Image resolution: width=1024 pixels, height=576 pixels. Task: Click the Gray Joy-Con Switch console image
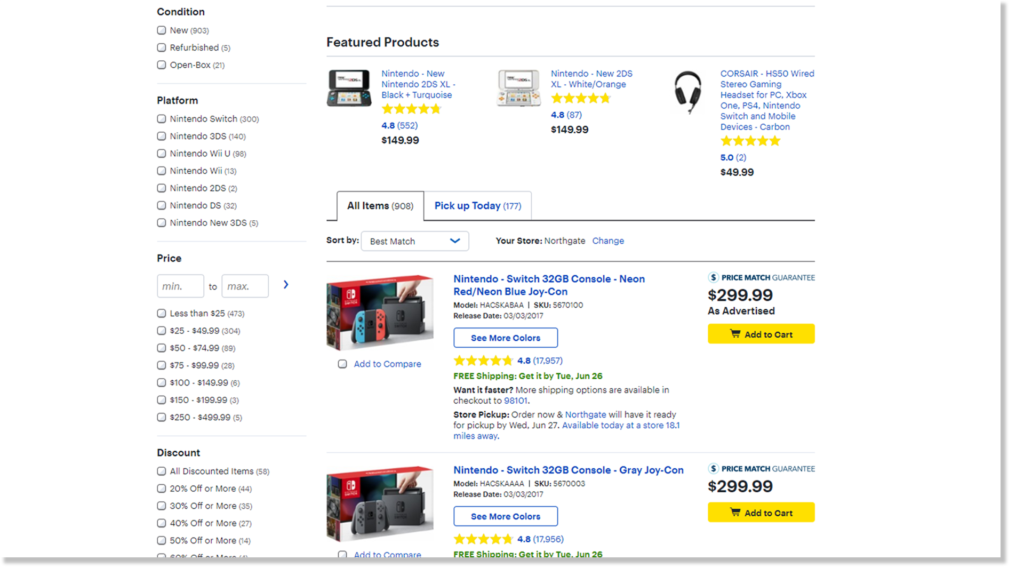[x=379, y=504]
